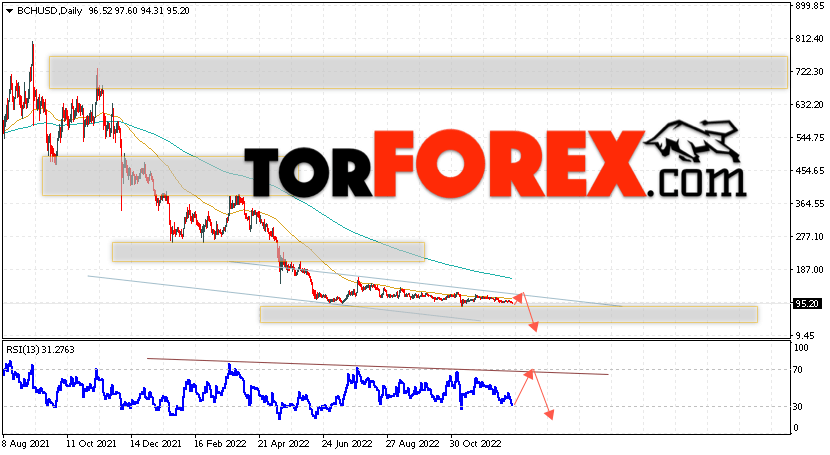Viewport: 830px width, 455px height.
Task: Click the 364.55 price axis label
Action: 809,204
